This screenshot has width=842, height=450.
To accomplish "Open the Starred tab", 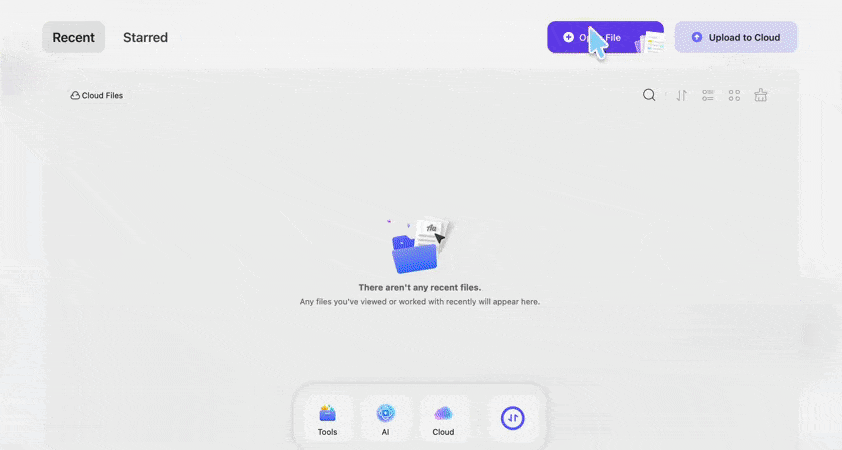I will [146, 37].
